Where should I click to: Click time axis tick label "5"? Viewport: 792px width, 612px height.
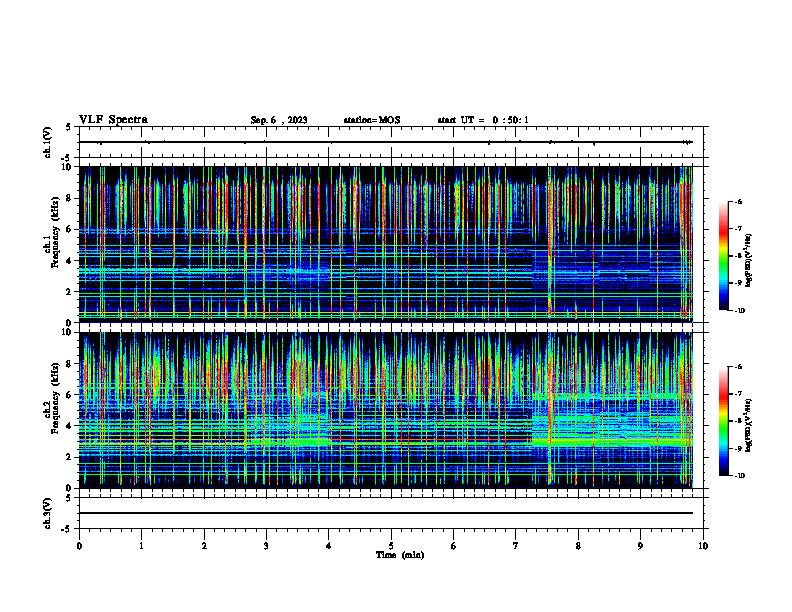click(x=391, y=546)
